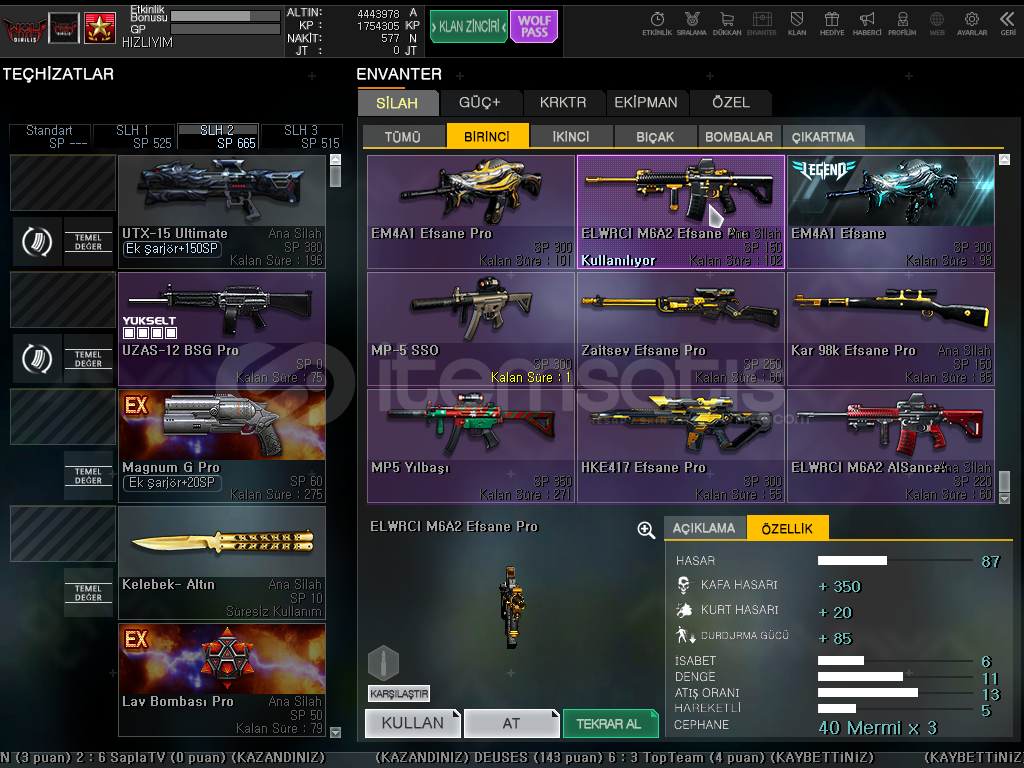Open the Klan shield icon
The image size is (1024, 768).
pyautogui.click(x=797, y=24)
